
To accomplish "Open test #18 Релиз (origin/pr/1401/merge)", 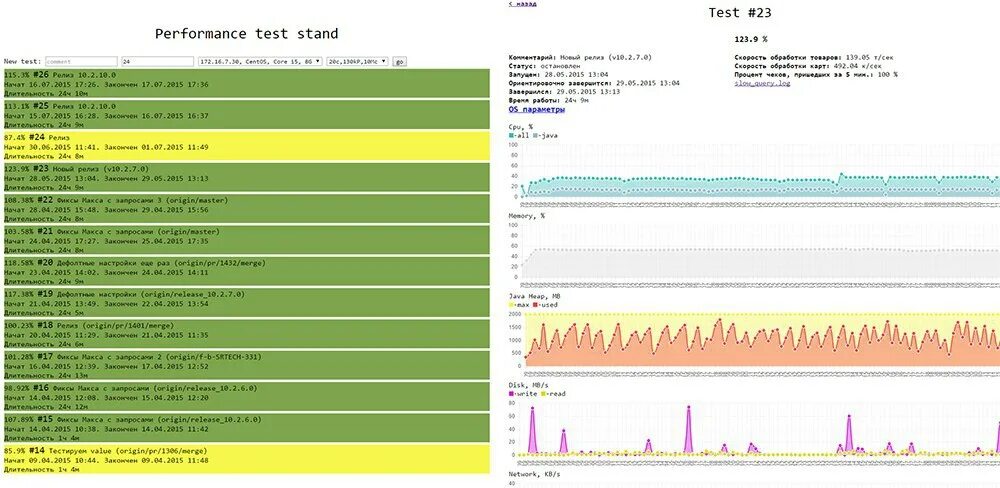I will 246,334.
